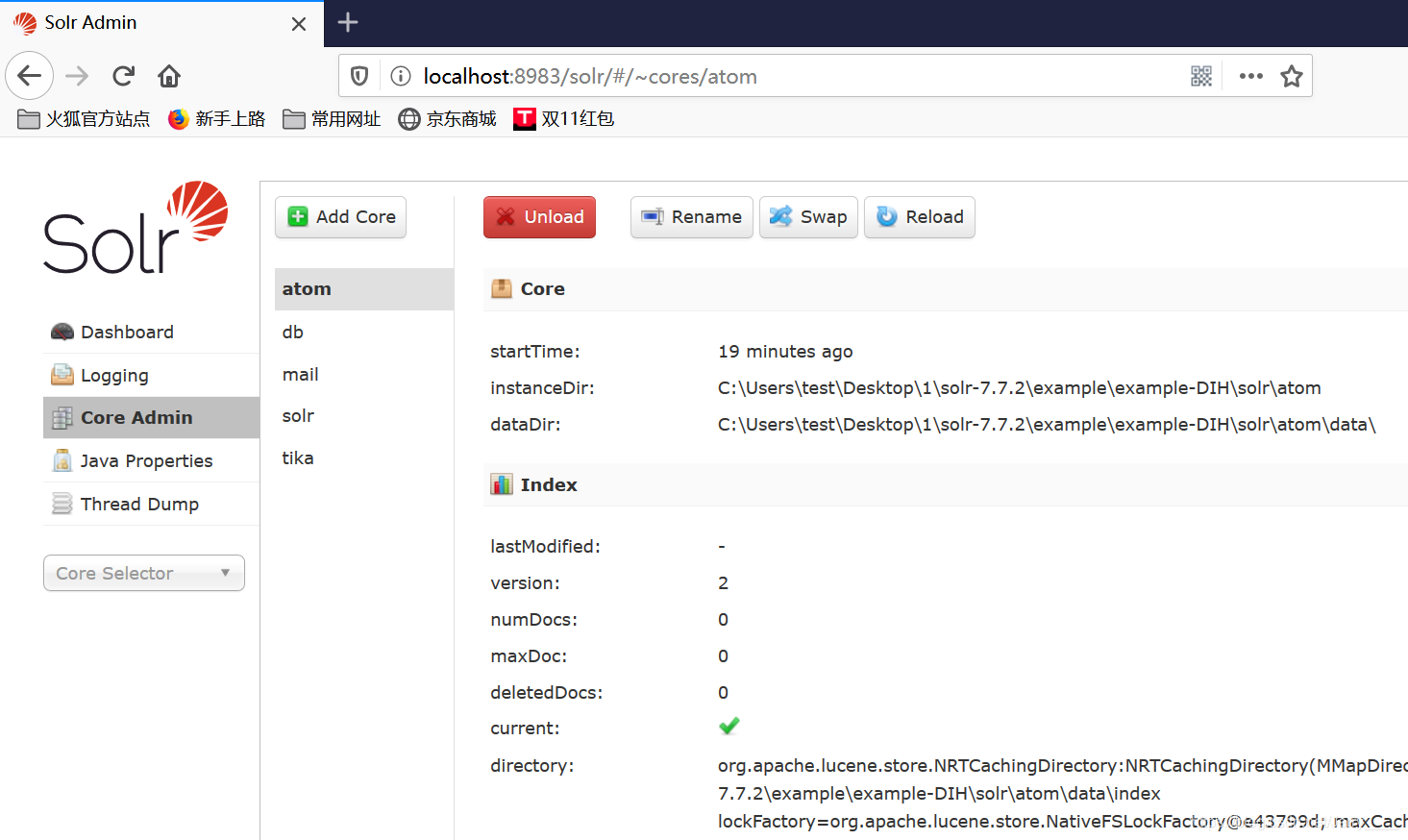Open the 火狐官方站点 bookmark folder

84,119
